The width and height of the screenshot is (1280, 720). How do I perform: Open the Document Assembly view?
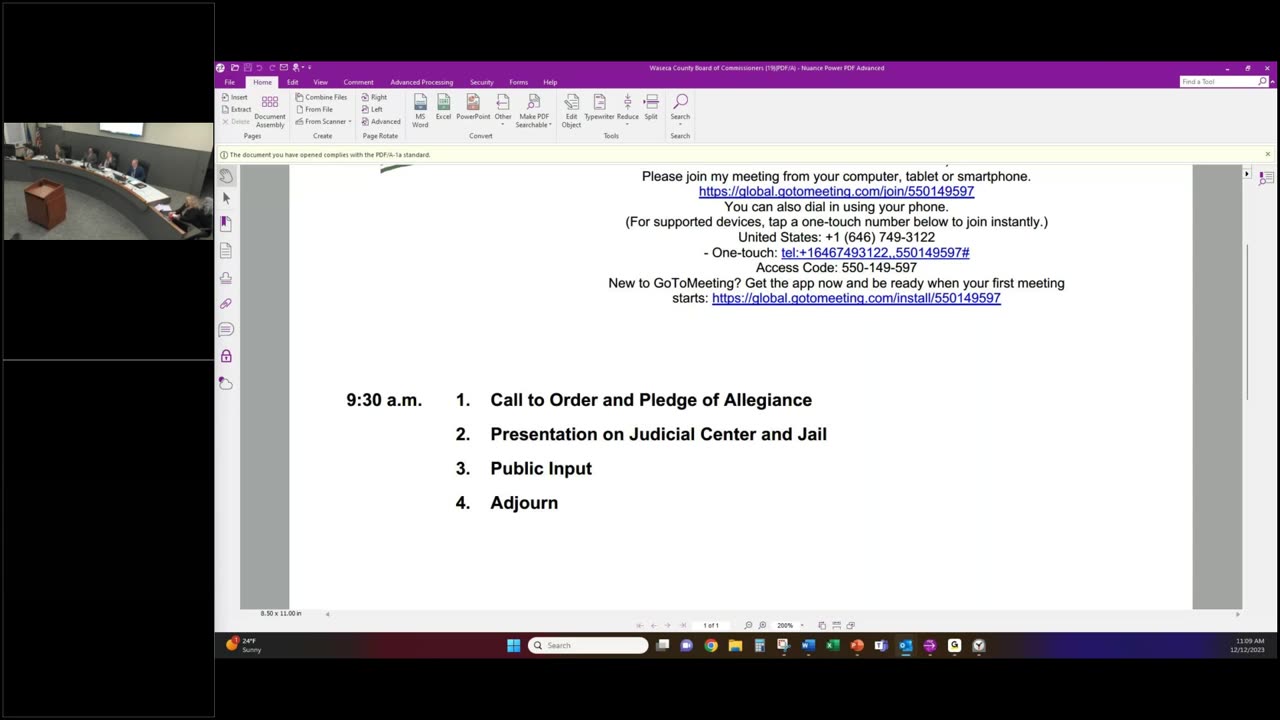pyautogui.click(x=270, y=111)
